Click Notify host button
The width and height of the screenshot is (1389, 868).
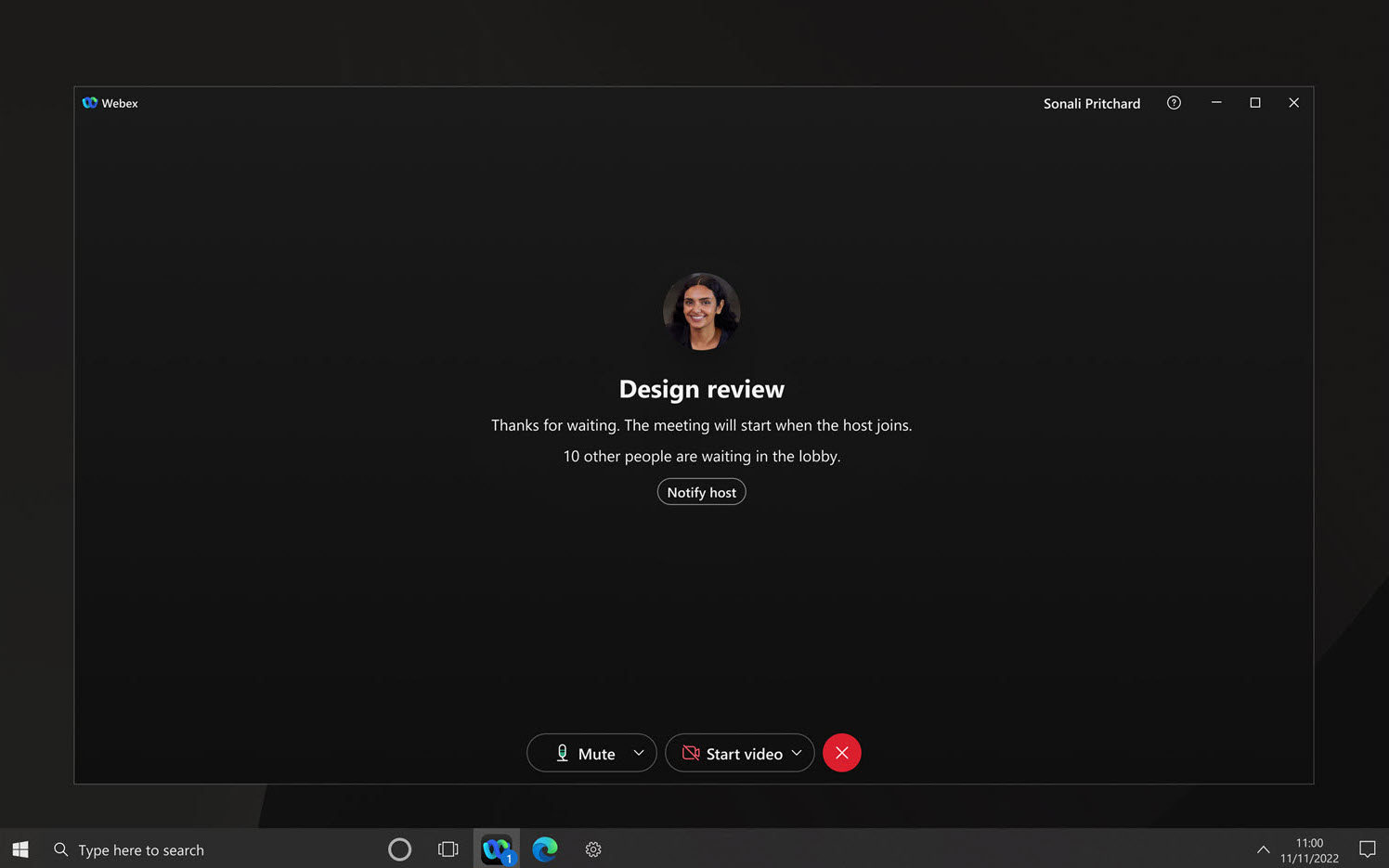coord(701,492)
